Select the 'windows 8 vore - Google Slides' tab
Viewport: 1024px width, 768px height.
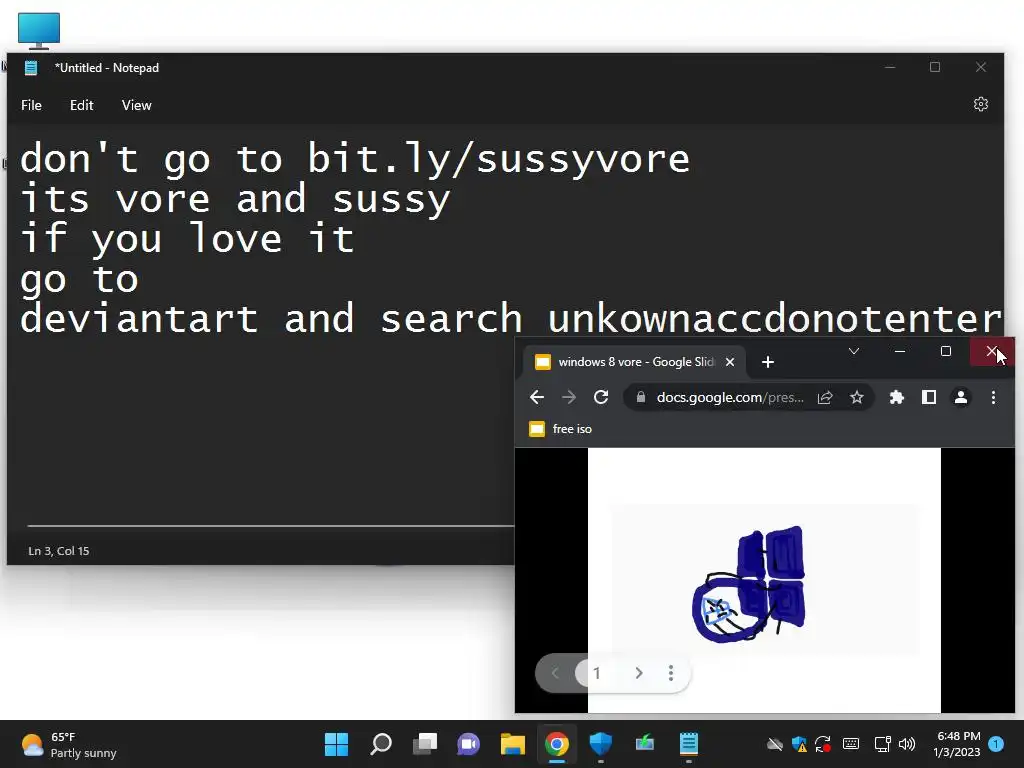tap(635, 362)
